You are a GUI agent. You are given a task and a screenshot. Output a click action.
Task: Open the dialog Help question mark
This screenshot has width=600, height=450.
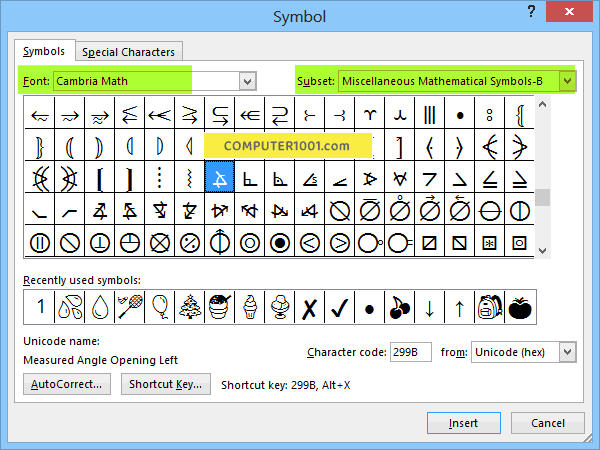531,11
